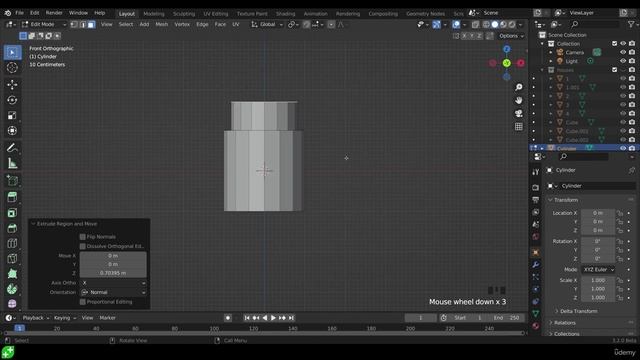Screen dimensions: 640x360
Task: Click the viewport zoom magnifier icon
Action: (519, 87)
